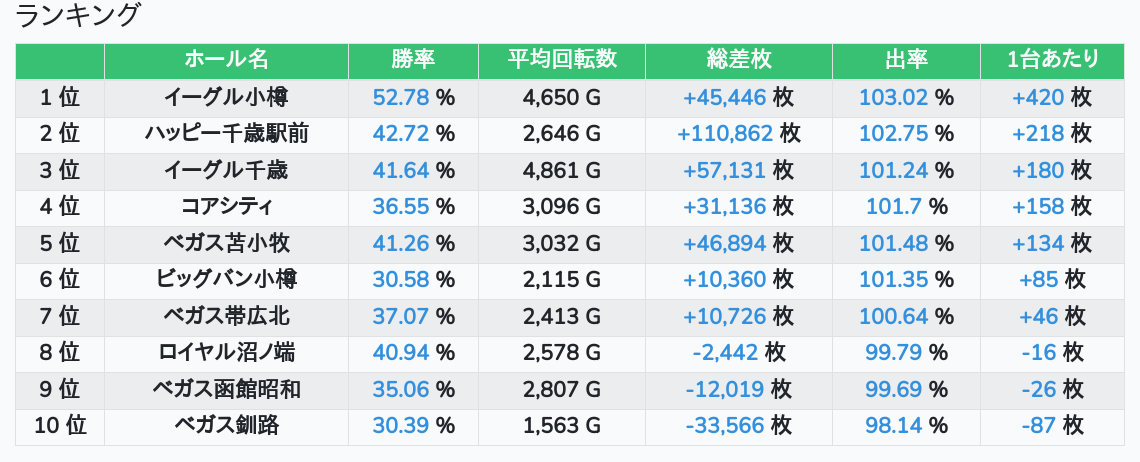Viewport: 1140px width, 462px height.
Task: Open the コアシティ hall entry
Action: click(226, 207)
